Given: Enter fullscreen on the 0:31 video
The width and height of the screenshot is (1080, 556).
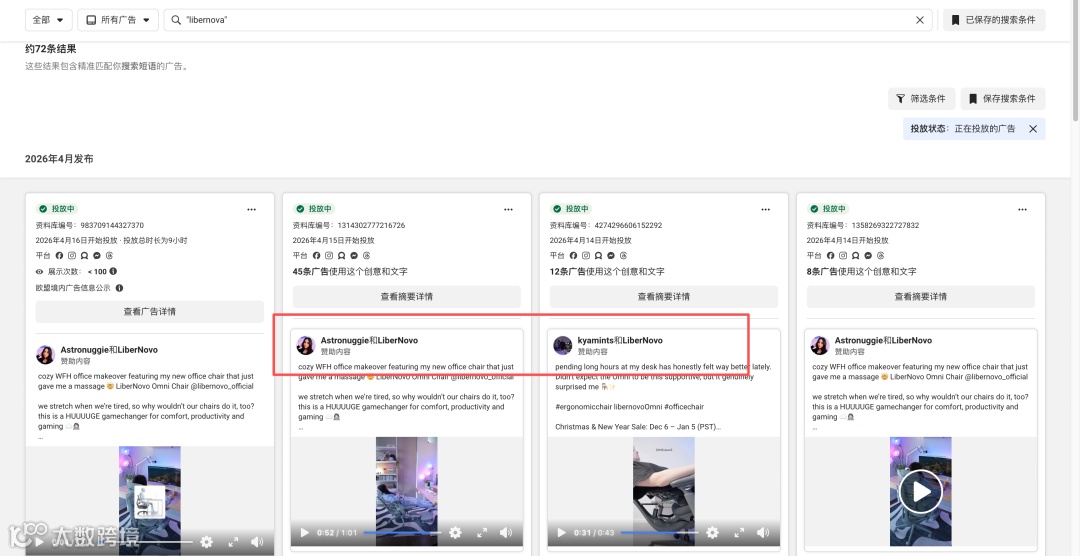Looking at the screenshot, I should pos(739,533).
